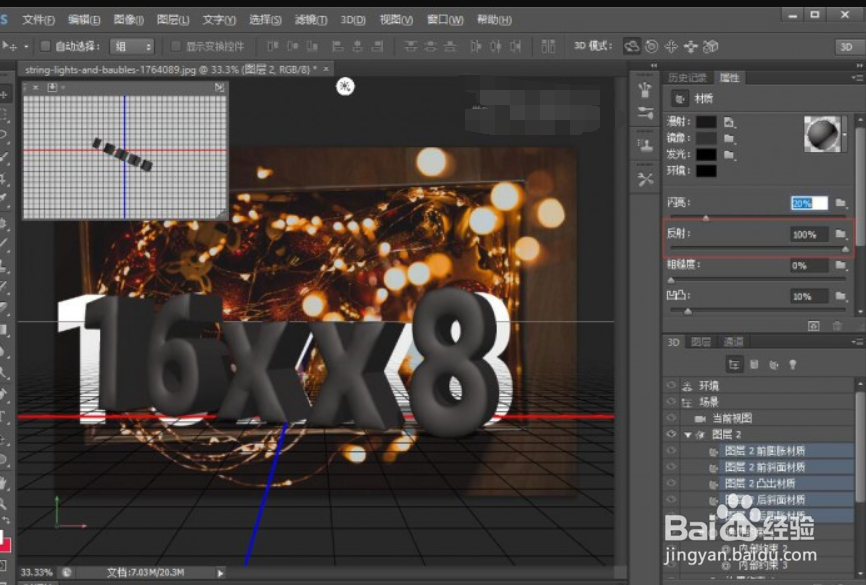The width and height of the screenshot is (866, 585).
Task: Open folder icon next to 发光 swatch
Action: click(729, 155)
